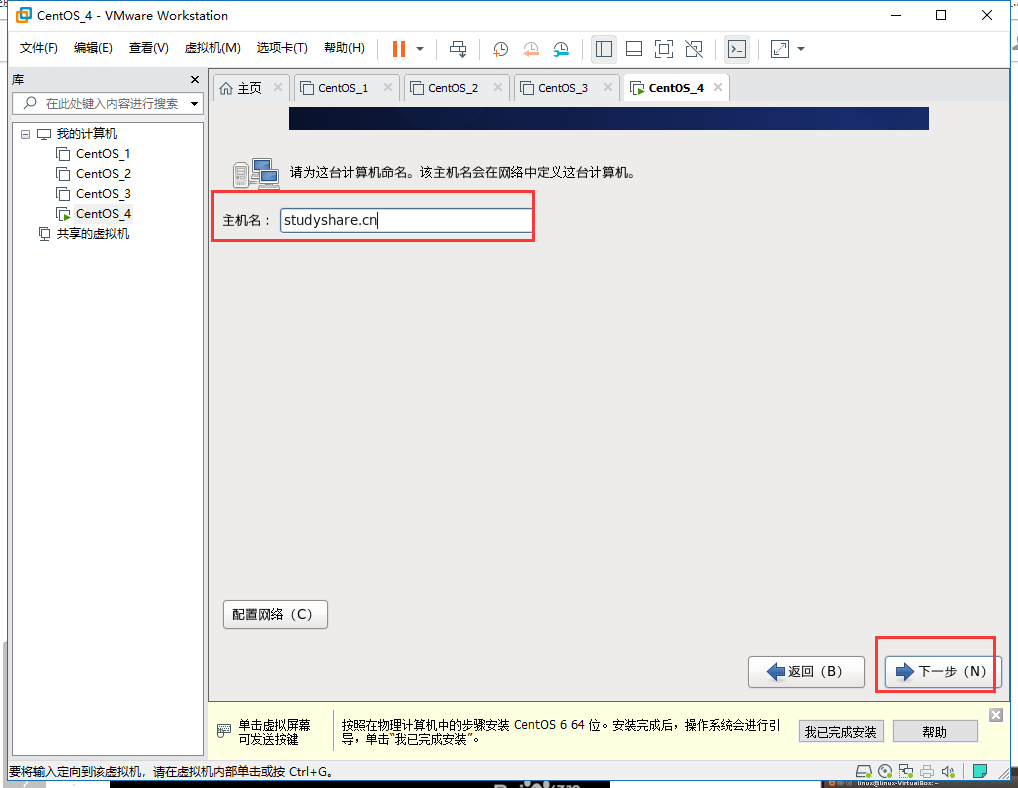
Task: Select CentOS_2 in the library tree
Action: click(103, 174)
